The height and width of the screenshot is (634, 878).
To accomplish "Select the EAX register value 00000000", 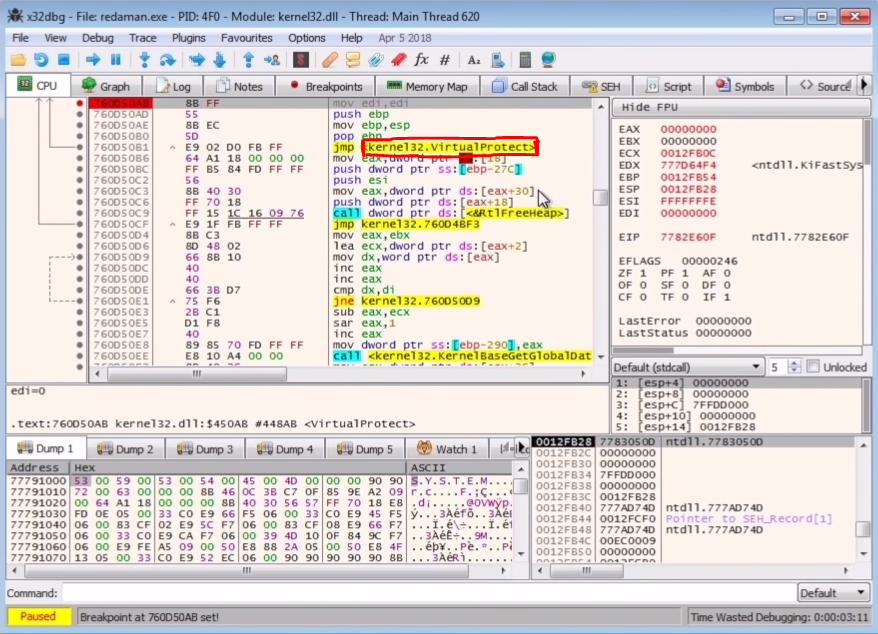I will click(x=688, y=129).
